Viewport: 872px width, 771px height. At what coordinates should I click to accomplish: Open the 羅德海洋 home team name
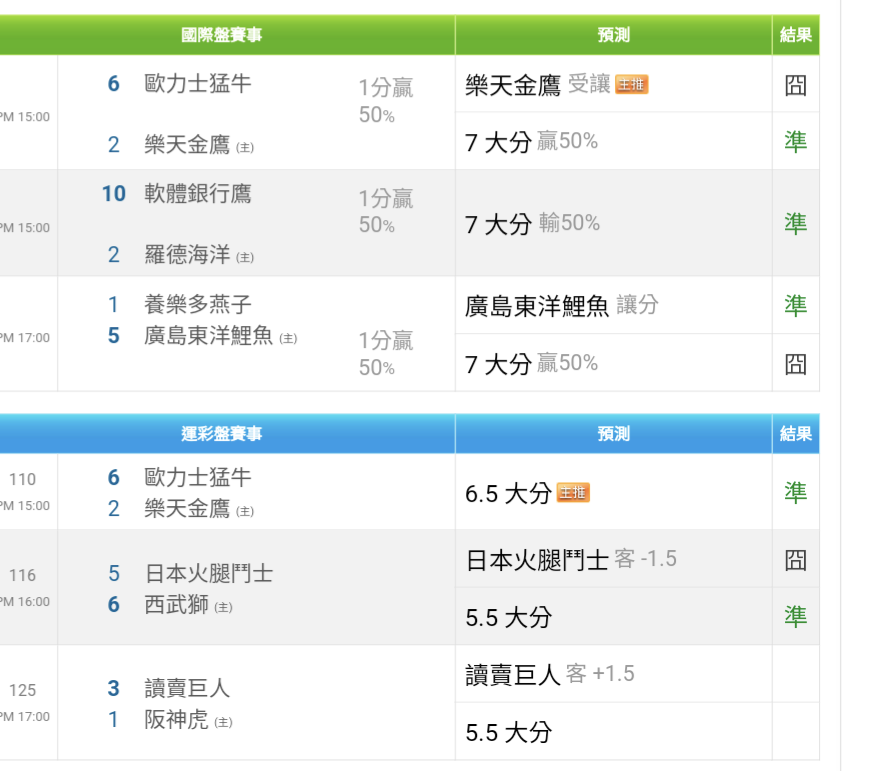[x=187, y=255]
